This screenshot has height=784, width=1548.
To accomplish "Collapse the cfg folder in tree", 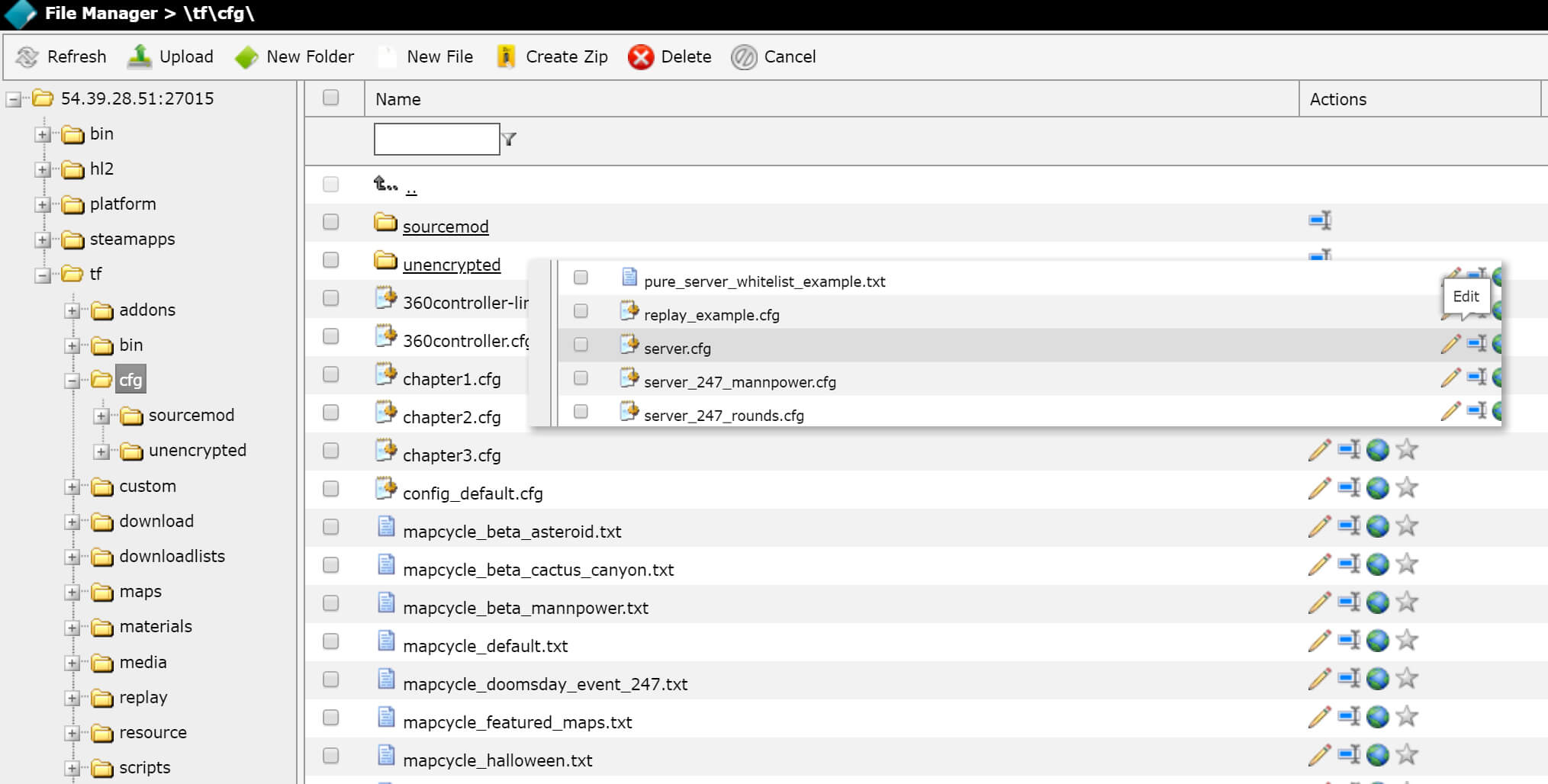I will click(72, 381).
